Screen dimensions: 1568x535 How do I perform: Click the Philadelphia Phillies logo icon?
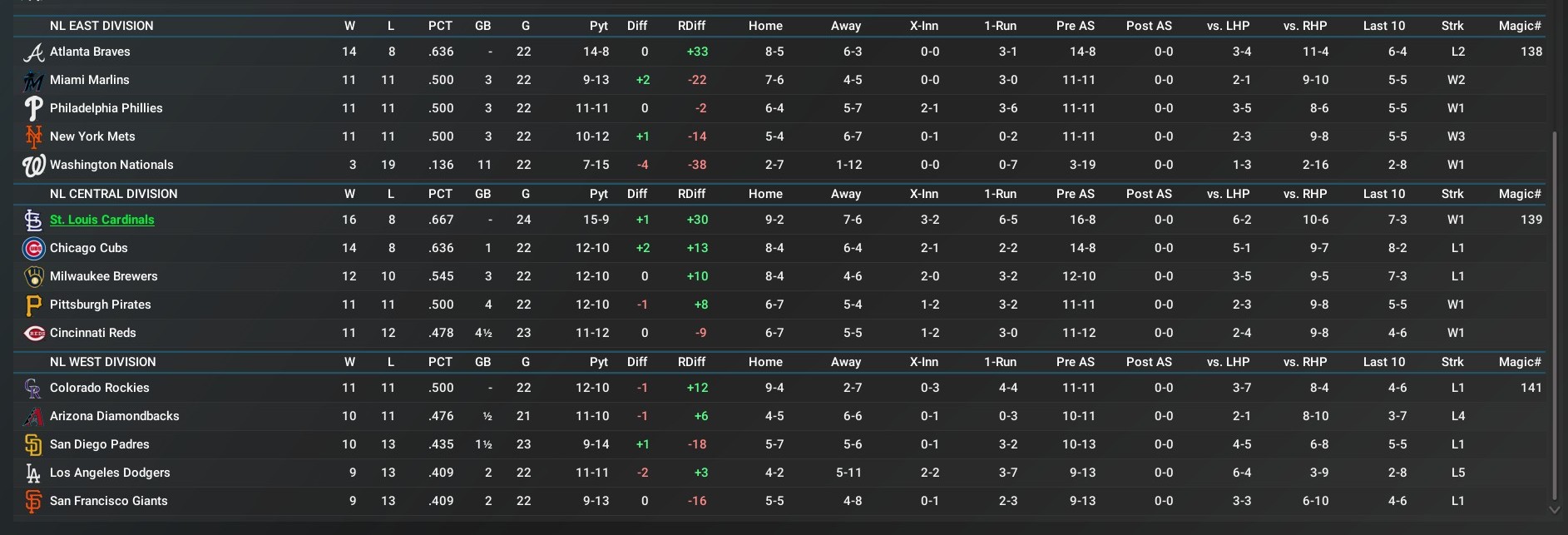pyautogui.click(x=33, y=109)
